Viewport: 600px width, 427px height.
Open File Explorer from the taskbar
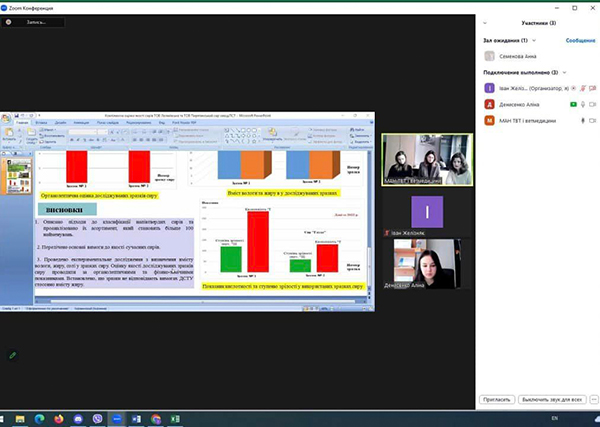point(20,419)
